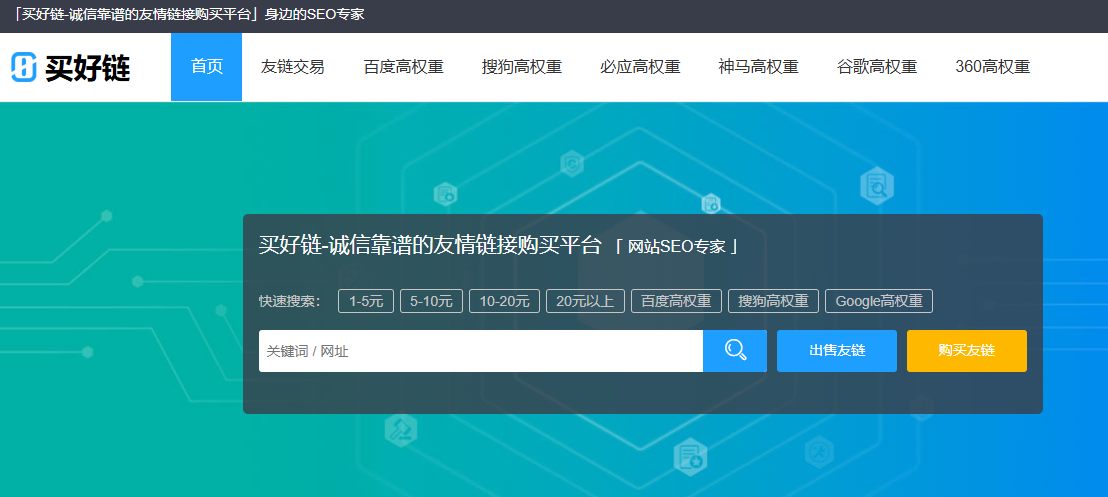Click the magnifier search button
This screenshot has height=497, width=1108.
coord(735,351)
